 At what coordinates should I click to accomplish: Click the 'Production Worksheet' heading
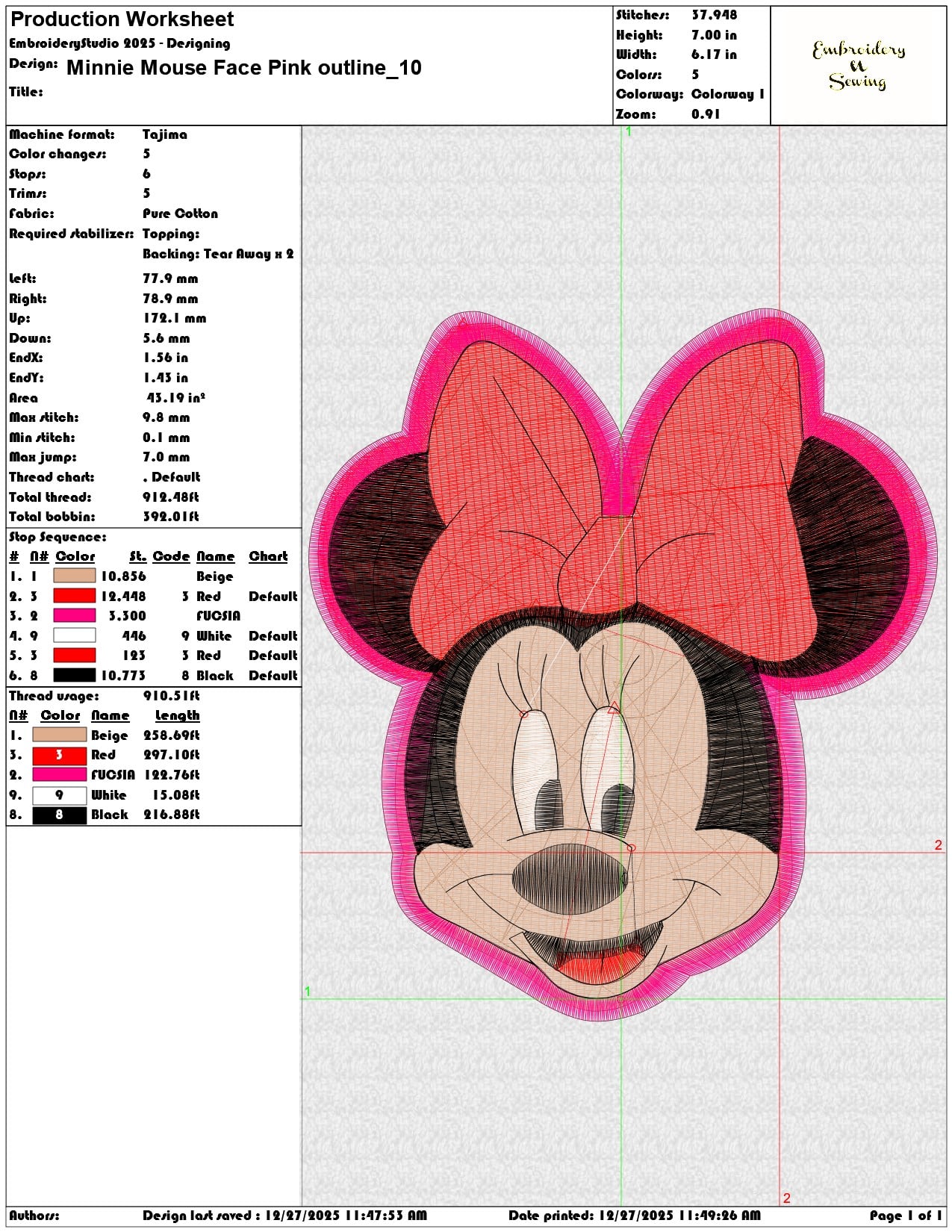tap(122, 19)
